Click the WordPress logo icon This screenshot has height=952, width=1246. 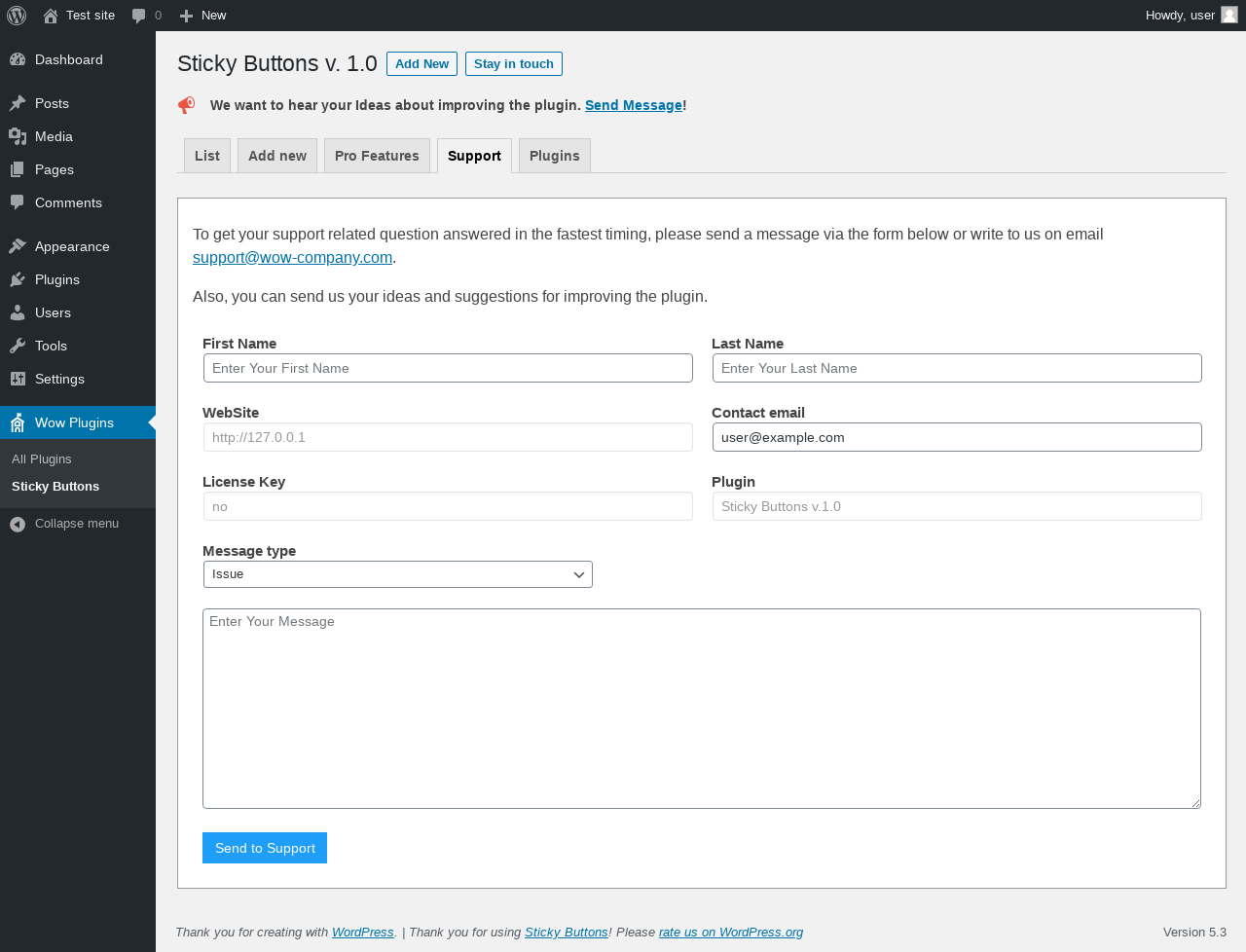17,16
